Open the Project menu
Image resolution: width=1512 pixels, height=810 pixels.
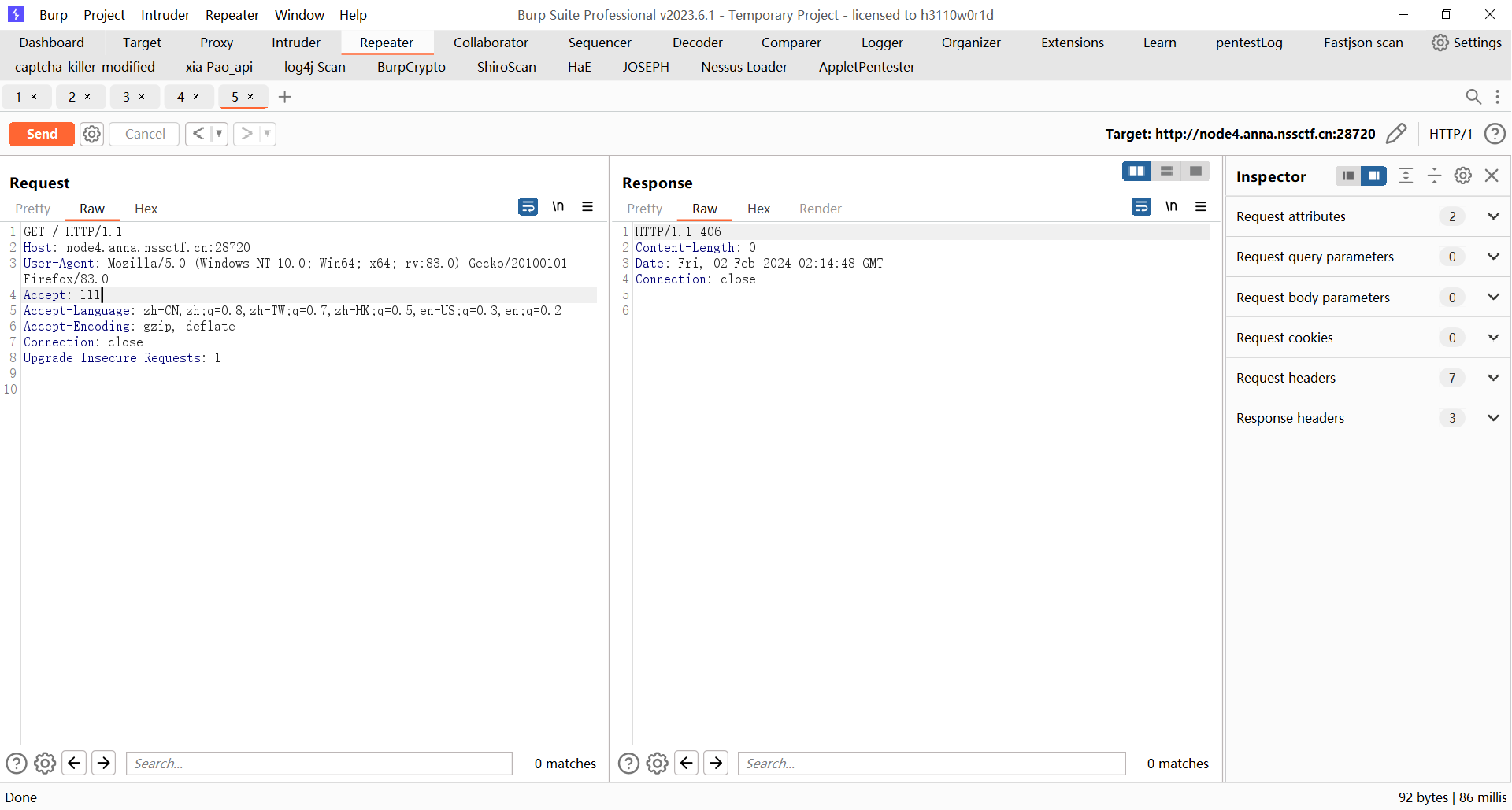104,15
